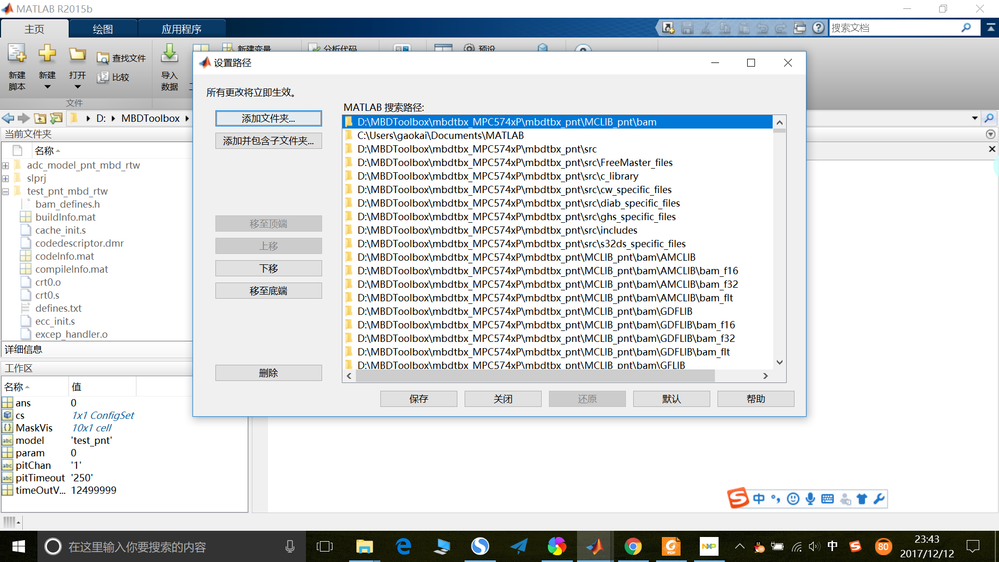Click the yellow plus New (新建) icon
This screenshot has width=999, height=562.
[47, 54]
